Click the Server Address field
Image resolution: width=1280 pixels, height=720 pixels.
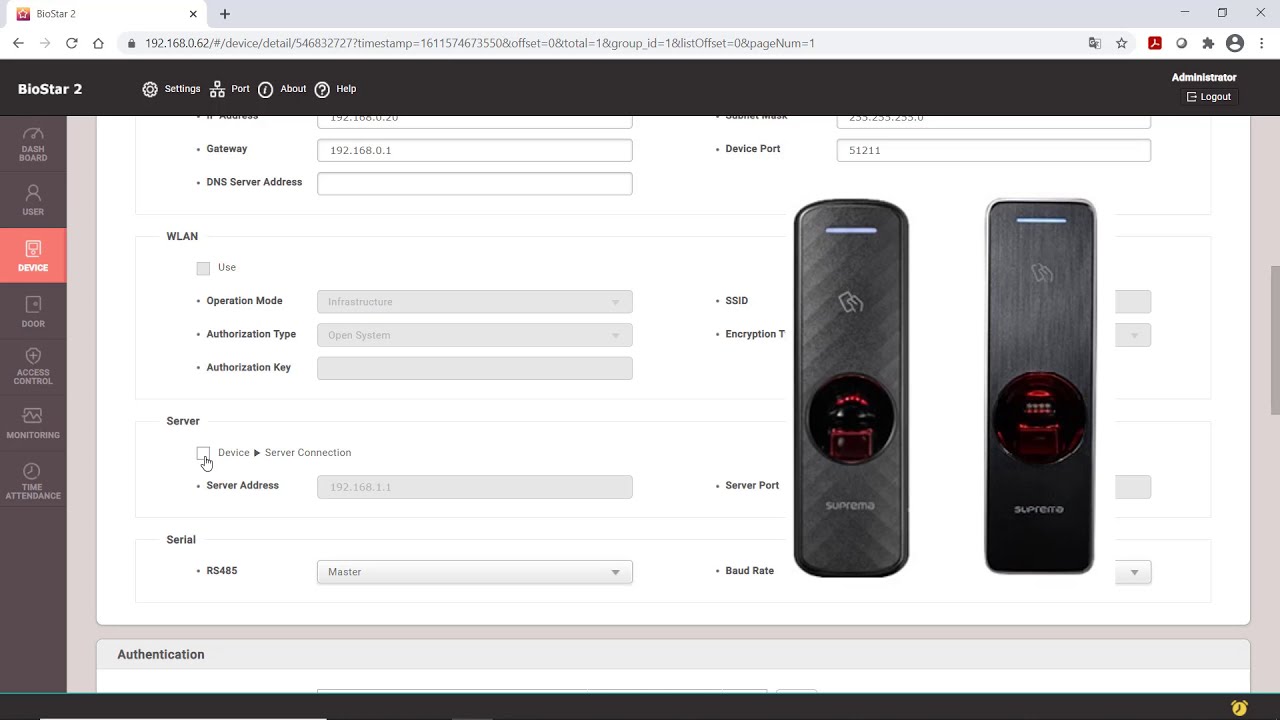(475, 487)
